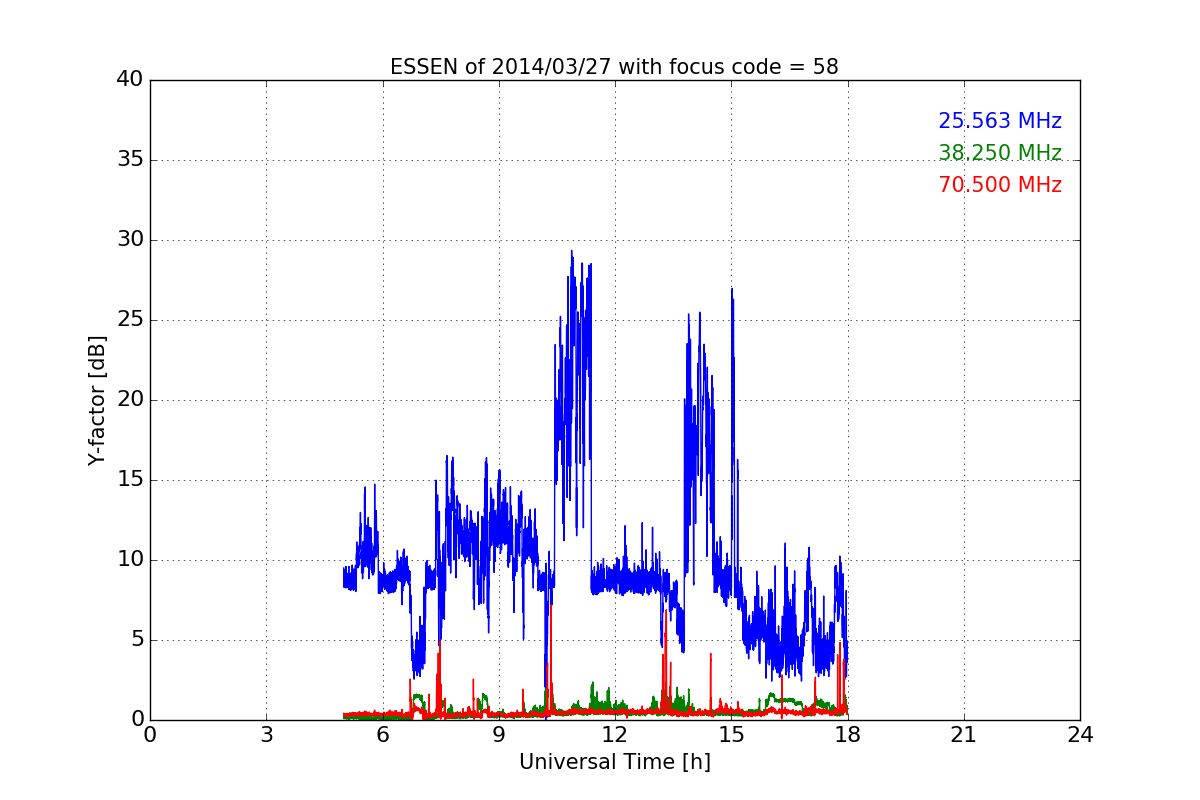Click the y-axis tick label 25
The height and width of the screenshot is (800, 1200).
[x=130, y=320]
